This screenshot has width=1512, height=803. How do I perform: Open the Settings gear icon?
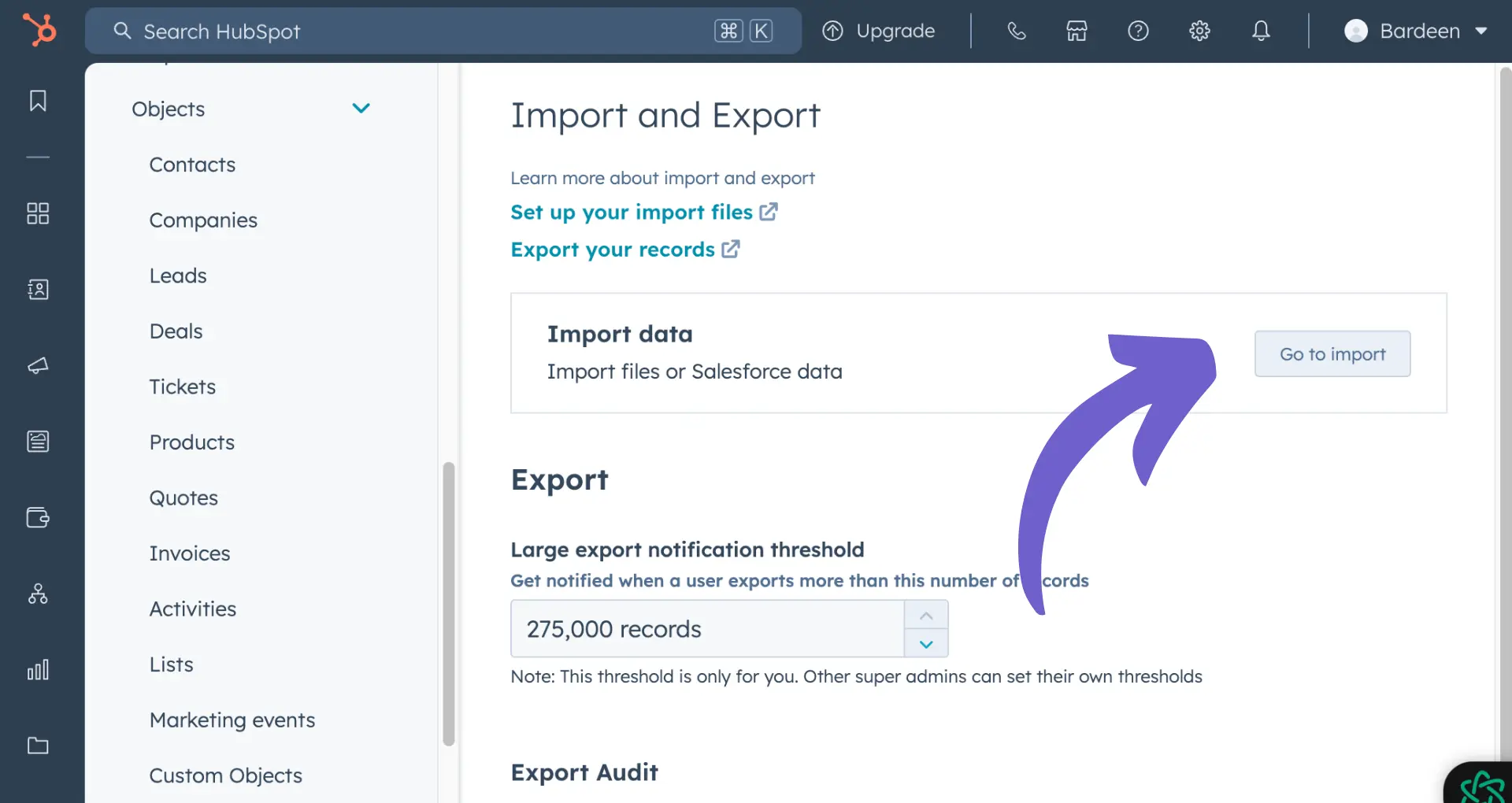tap(1199, 31)
